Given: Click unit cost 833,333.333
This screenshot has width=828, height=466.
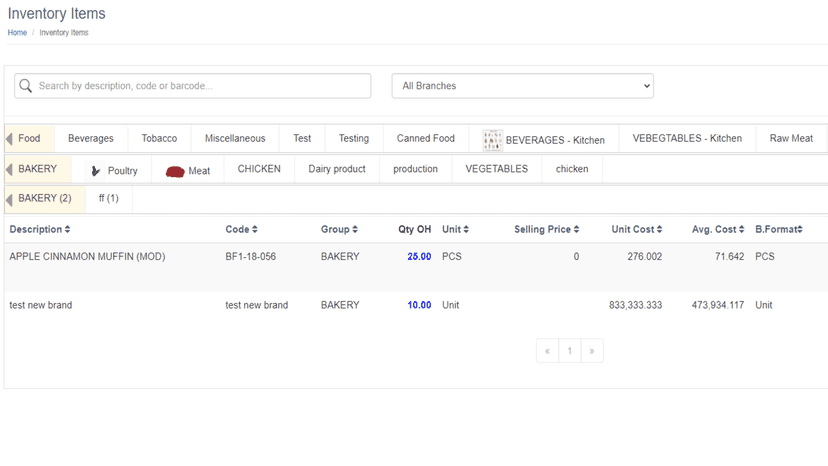Looking at the screenshot, I should (635, 305).
